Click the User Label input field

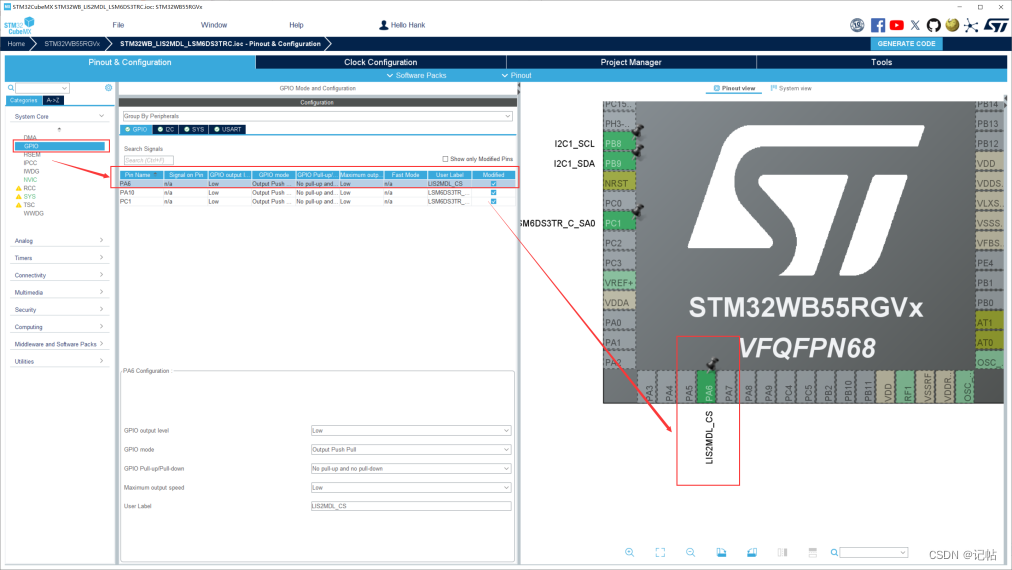pos(411,506)
